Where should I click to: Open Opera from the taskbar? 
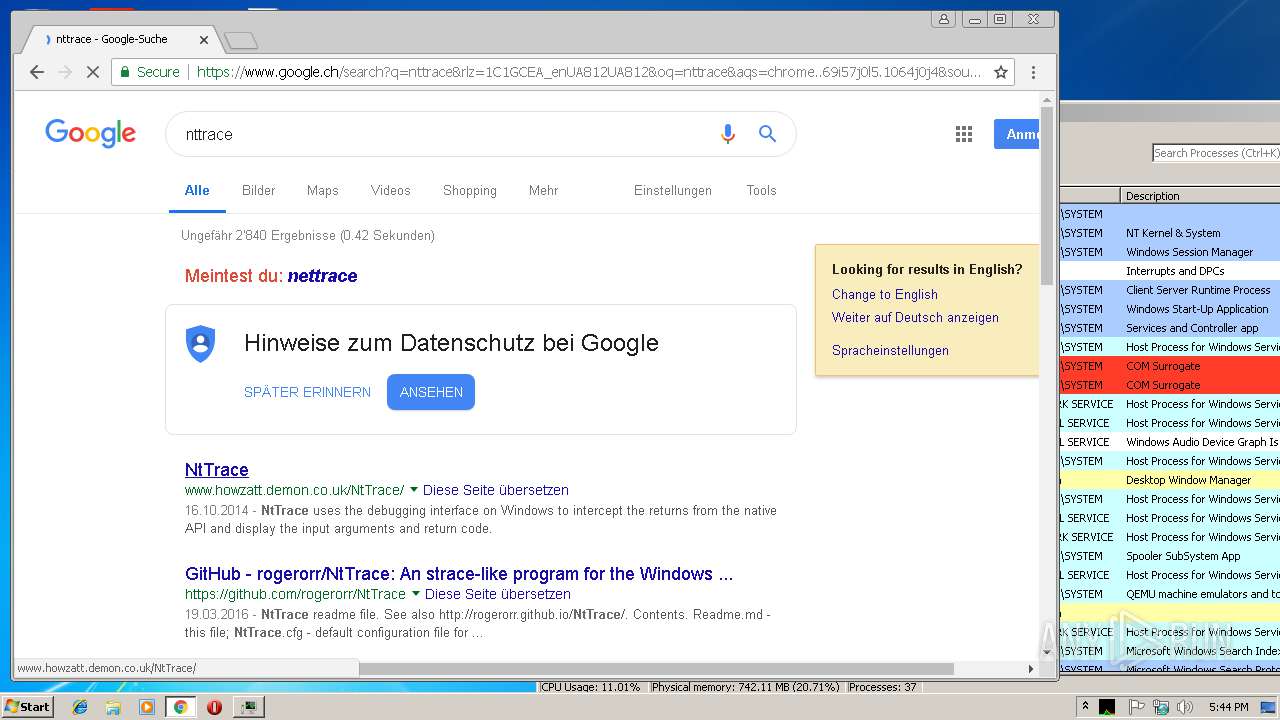click(214, 707)
